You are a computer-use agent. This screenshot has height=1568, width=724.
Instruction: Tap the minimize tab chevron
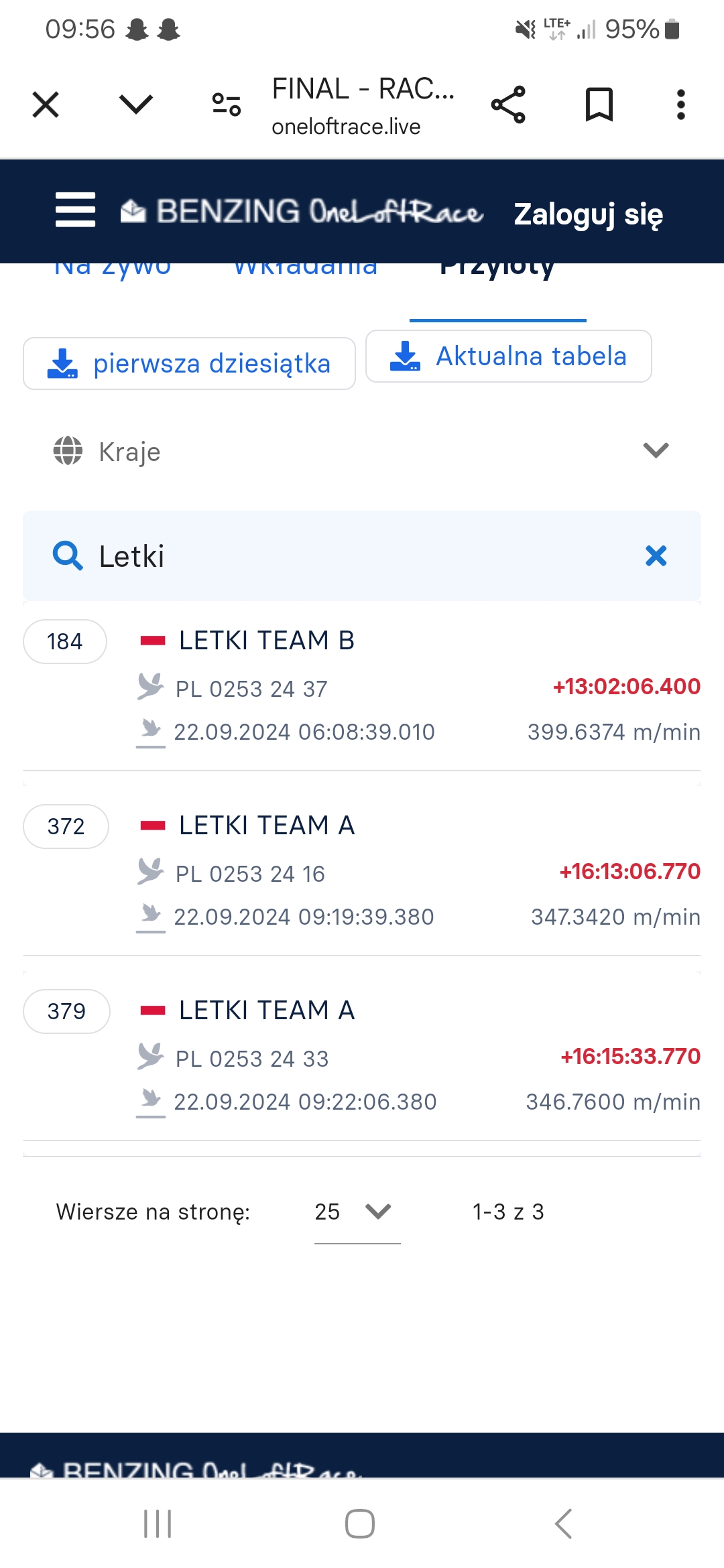(136, 105)
